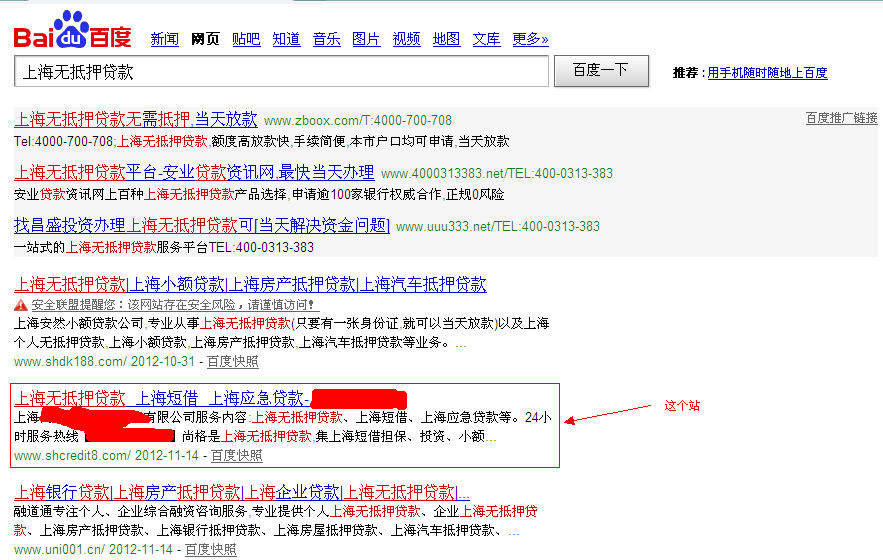Switch to the 地图 tab

(x=446, y=40)
